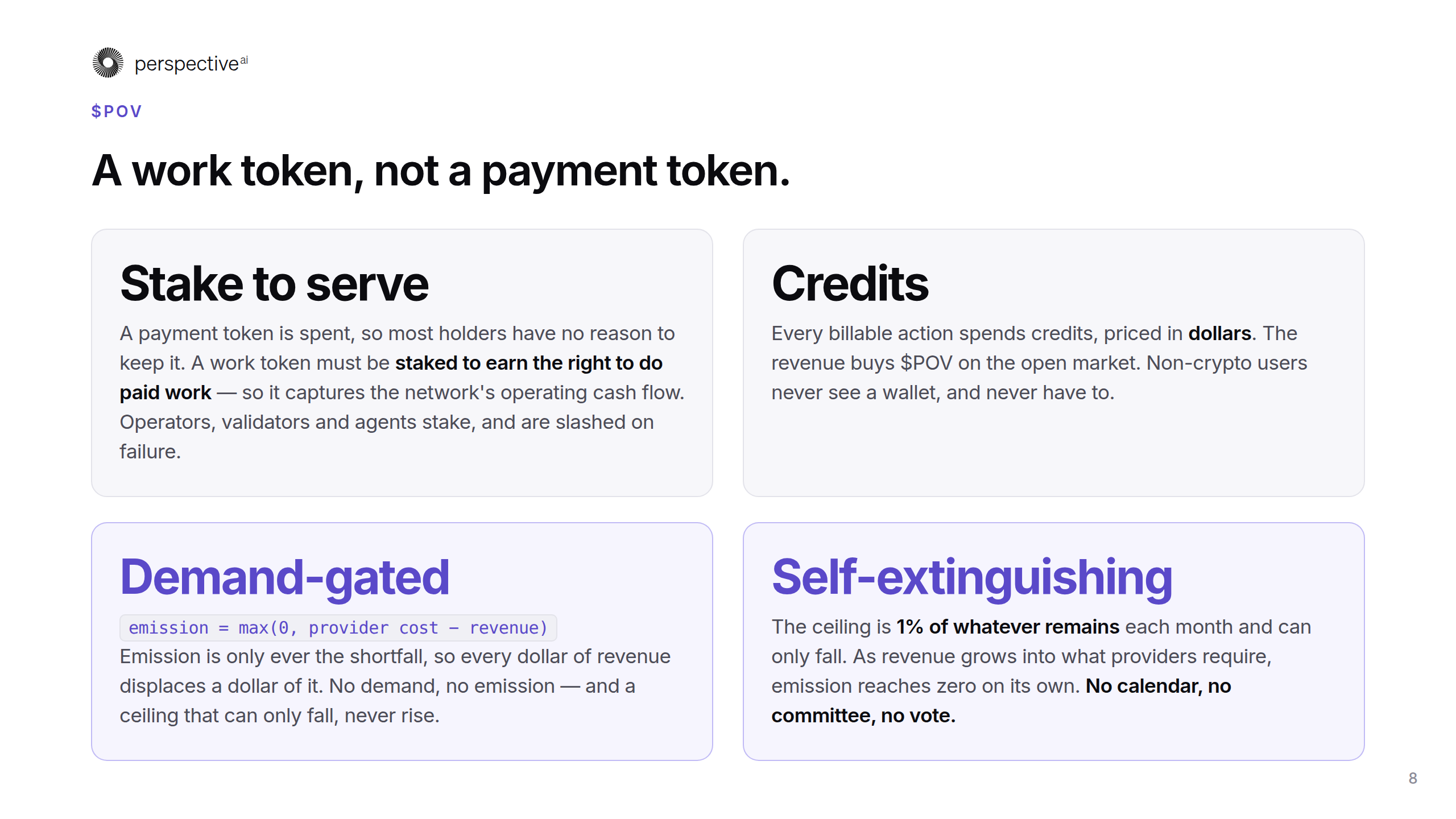Image resolution: width=1456 pixels, height=819 pixels.
Task: Click the main slide headline text
Action: pyautogui.click(x=441, y=171)
